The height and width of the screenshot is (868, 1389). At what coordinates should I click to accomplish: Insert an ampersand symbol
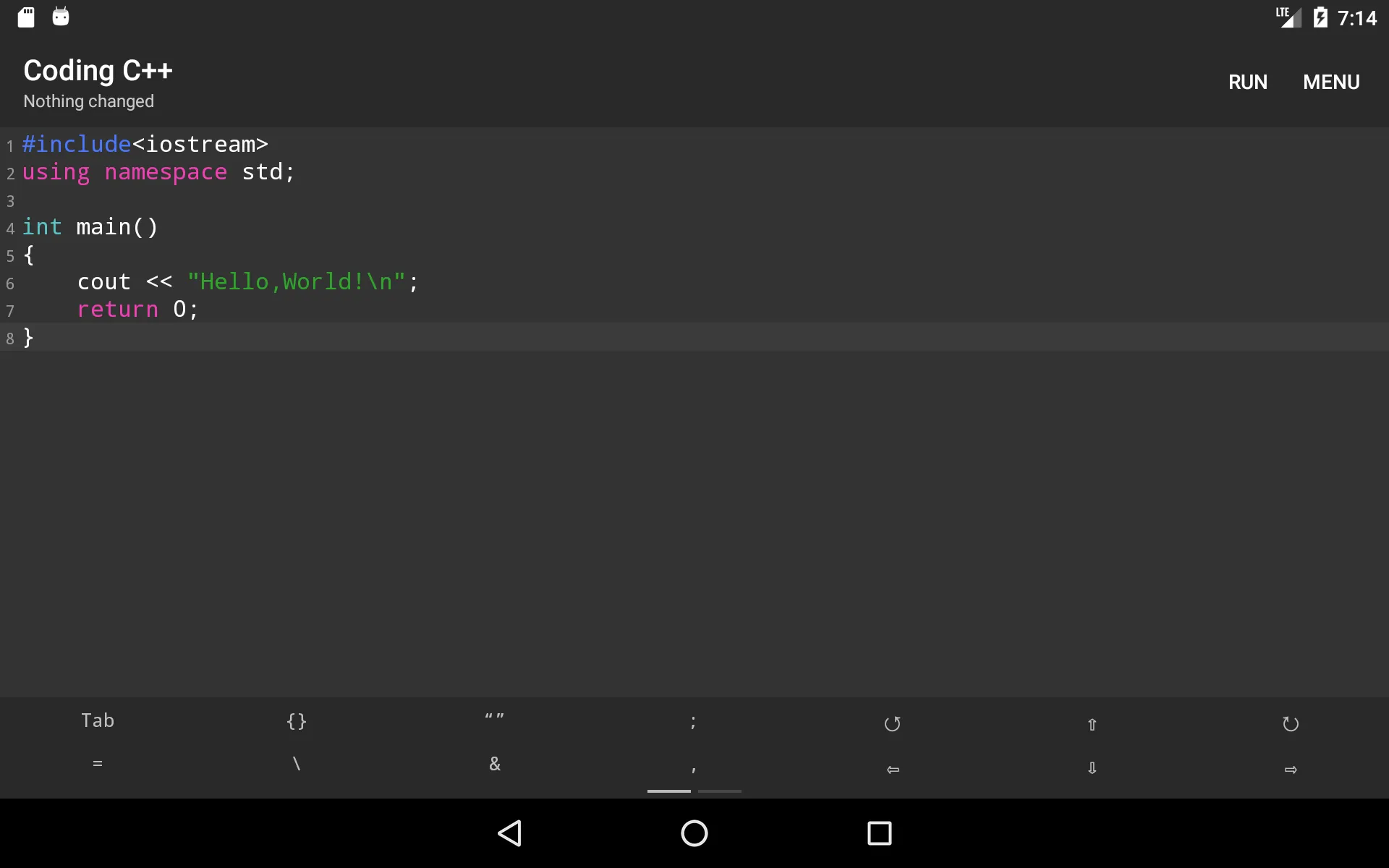tap(495, 764)
